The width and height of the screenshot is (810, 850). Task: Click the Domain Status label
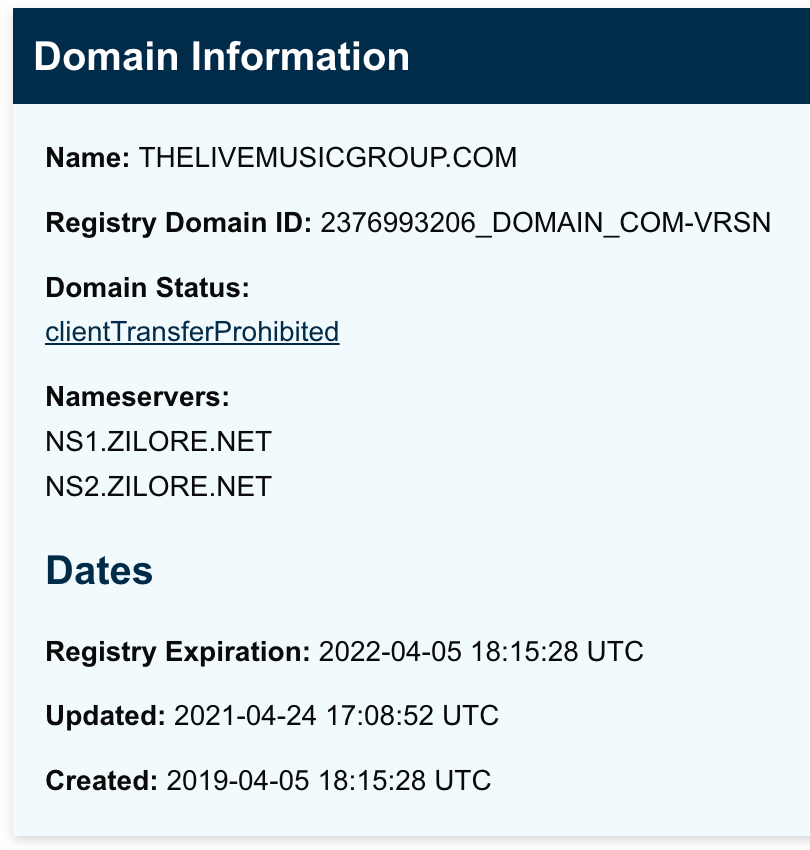tap(147, 287)
